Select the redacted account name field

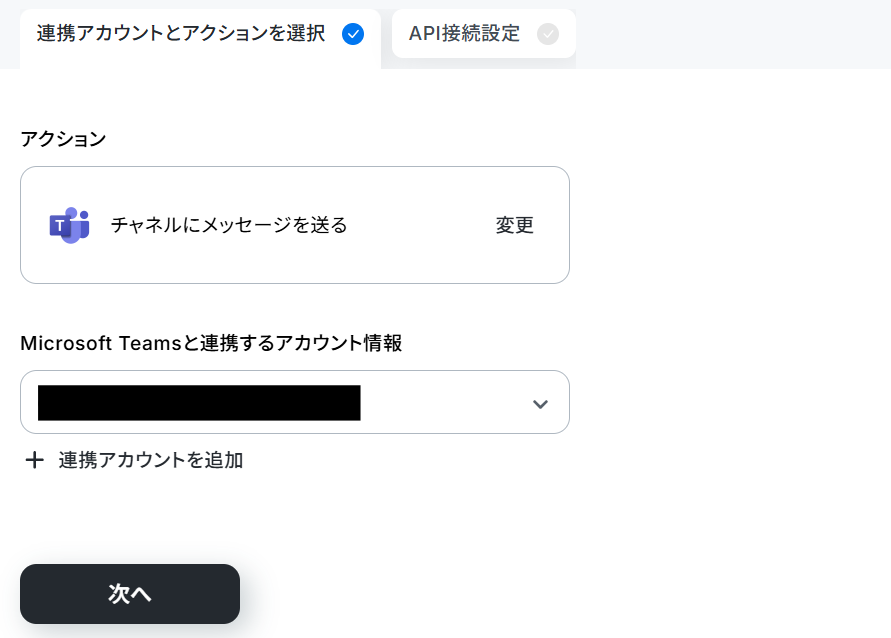coord(199,403)
